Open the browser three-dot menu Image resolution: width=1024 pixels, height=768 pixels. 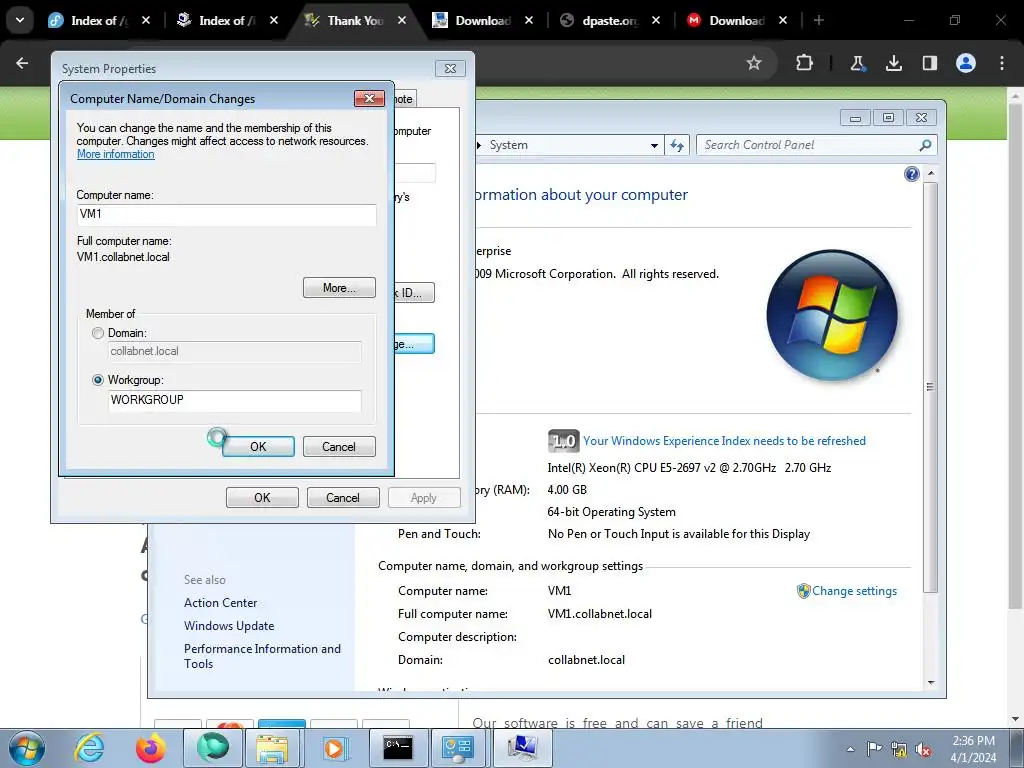click(x=1002, y=63)
